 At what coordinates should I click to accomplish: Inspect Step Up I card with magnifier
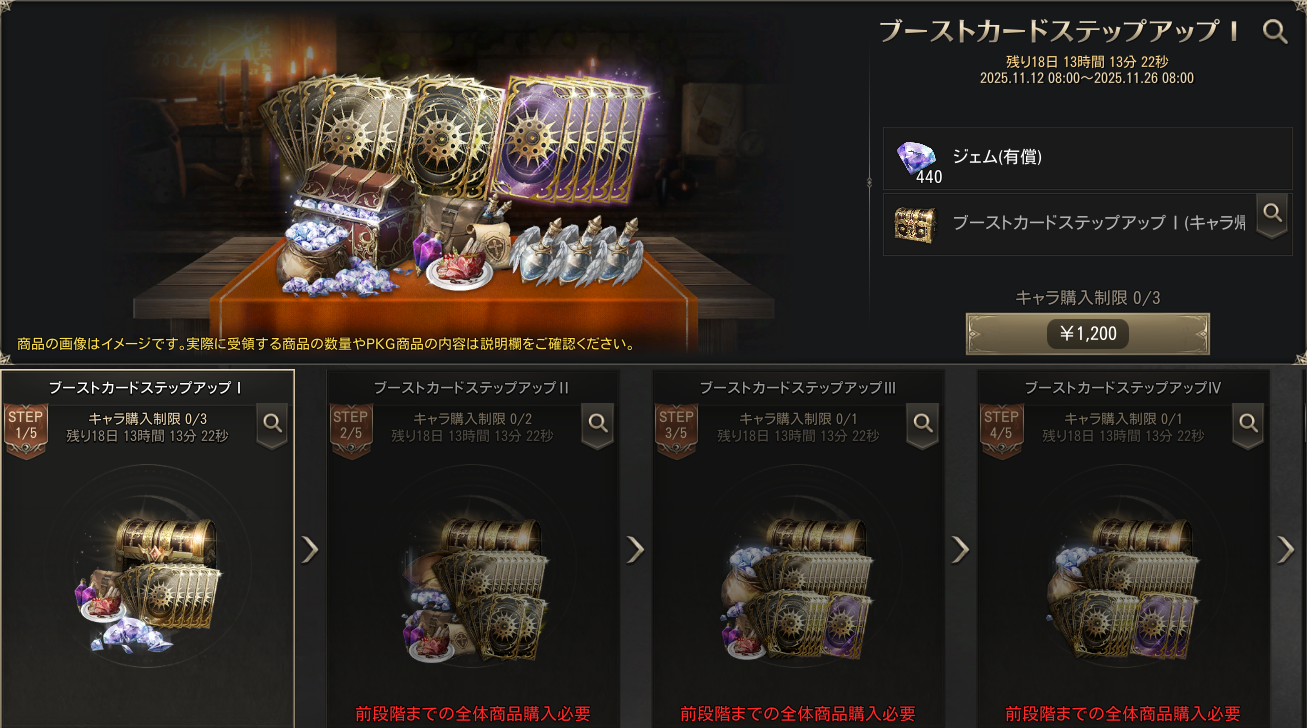(272, 425)
